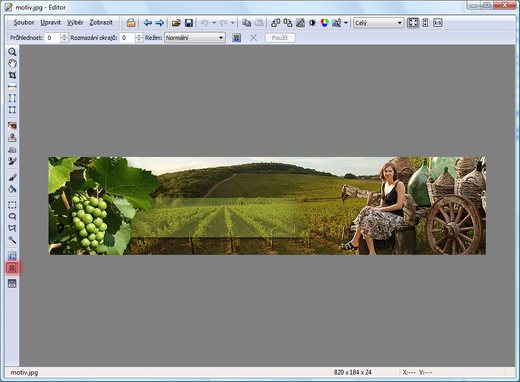Select the Hand pan tool
The image size is (520, 382).
12,63
